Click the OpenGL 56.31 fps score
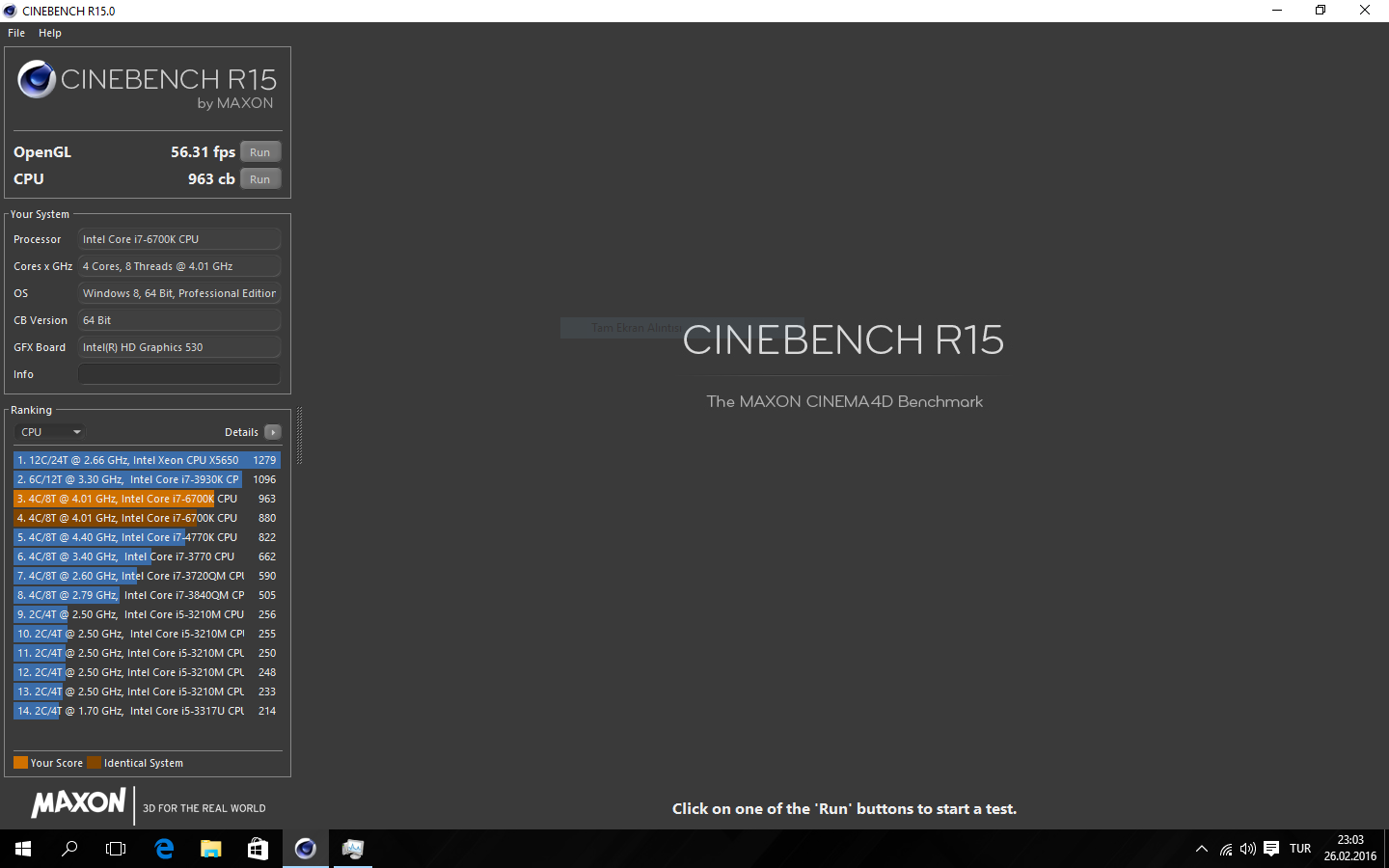Screen dimensions: 1389x868 click(x=203, y=152)
